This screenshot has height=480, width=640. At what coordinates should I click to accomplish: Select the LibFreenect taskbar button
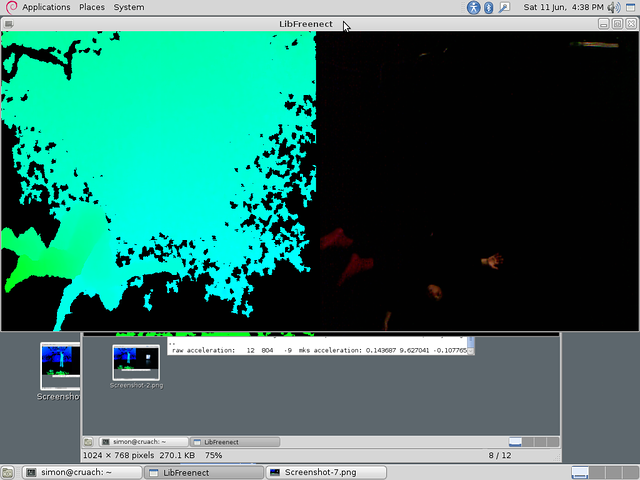(x=204, y=472)
